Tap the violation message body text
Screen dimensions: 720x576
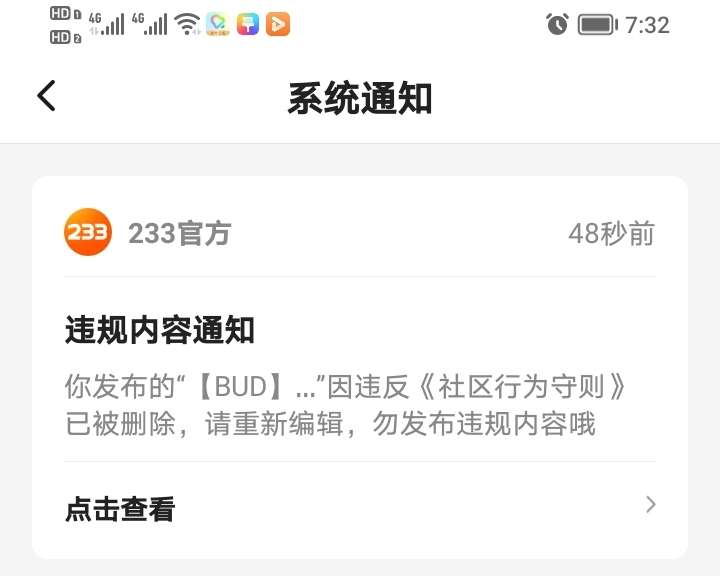345,405
